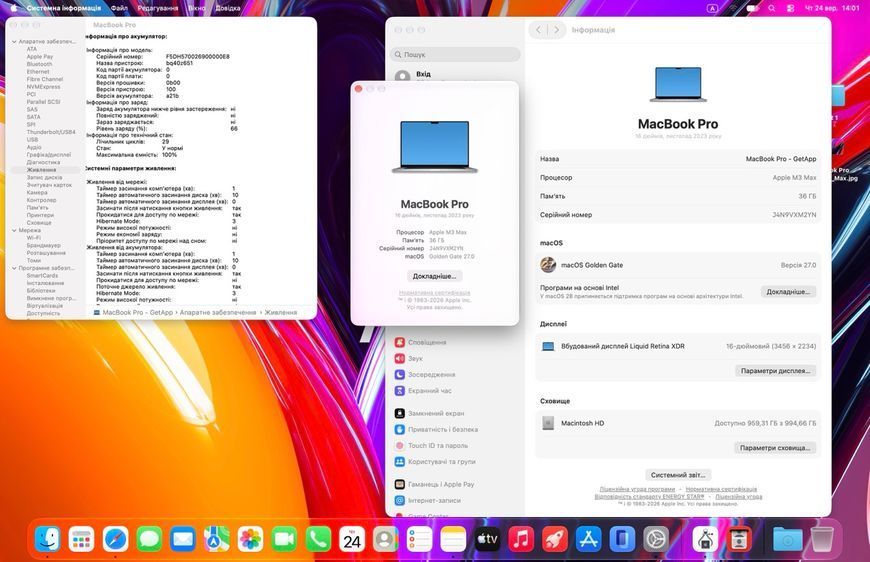Open Користувачі та групи settings

pos(441,462)
